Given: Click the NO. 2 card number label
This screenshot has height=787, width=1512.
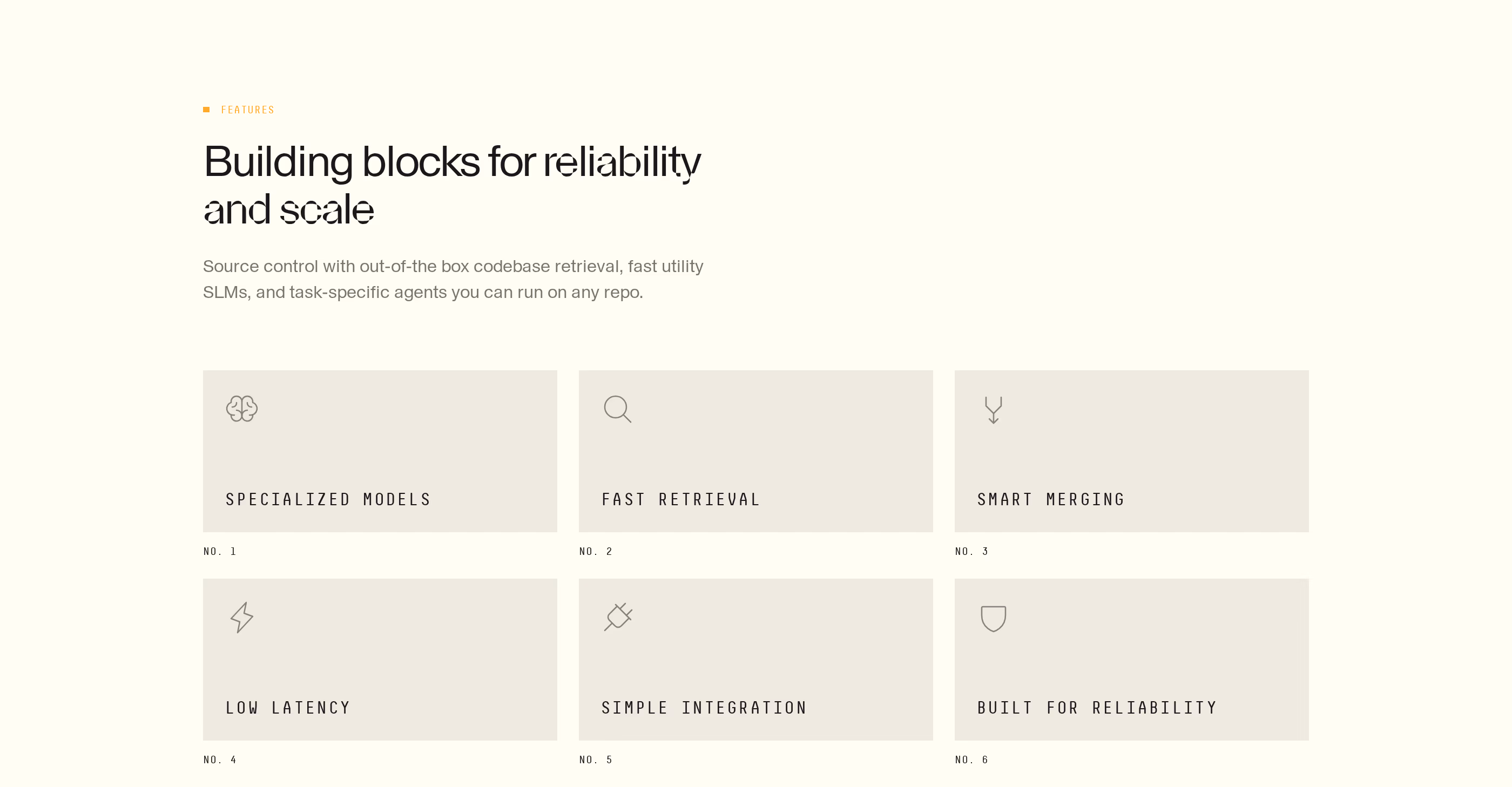Looking at the screenshot, I should click(596, 551).
